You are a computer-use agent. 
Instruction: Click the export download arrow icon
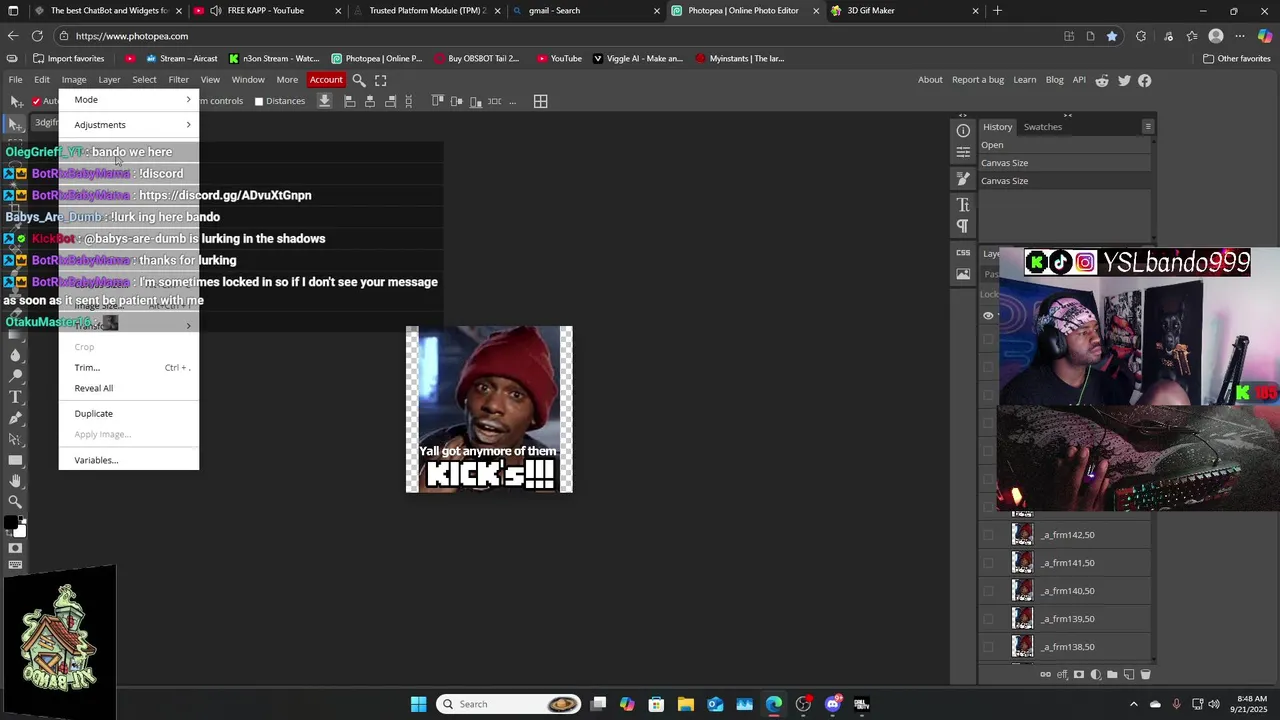click(x=325, y=101)
